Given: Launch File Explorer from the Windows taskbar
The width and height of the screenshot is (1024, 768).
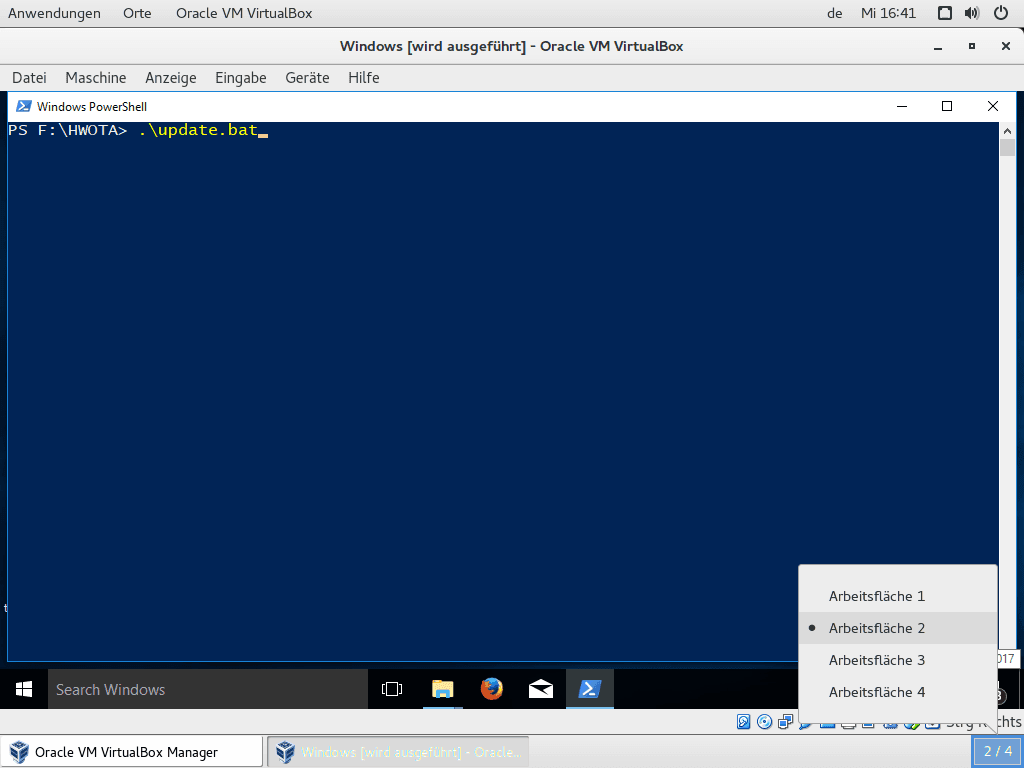Looking at the screenshot, I should click(x=442, y=689).
